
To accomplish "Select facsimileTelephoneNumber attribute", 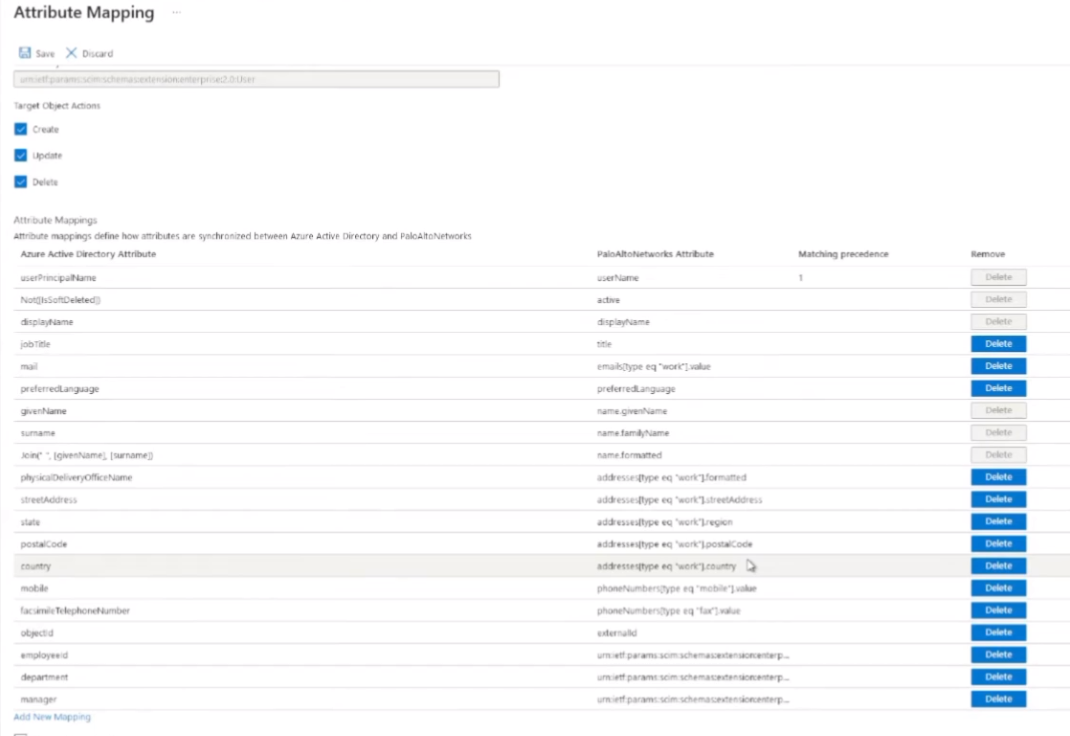I will [x=75, y=610].
